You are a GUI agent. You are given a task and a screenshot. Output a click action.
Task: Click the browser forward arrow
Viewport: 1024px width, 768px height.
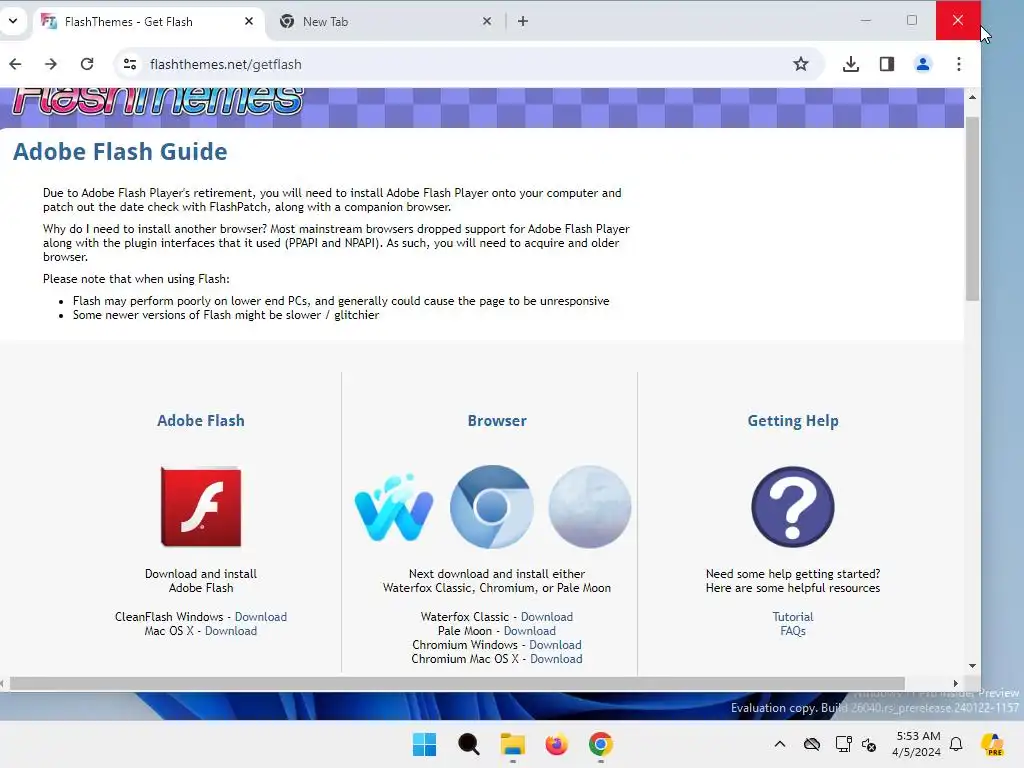51,64
